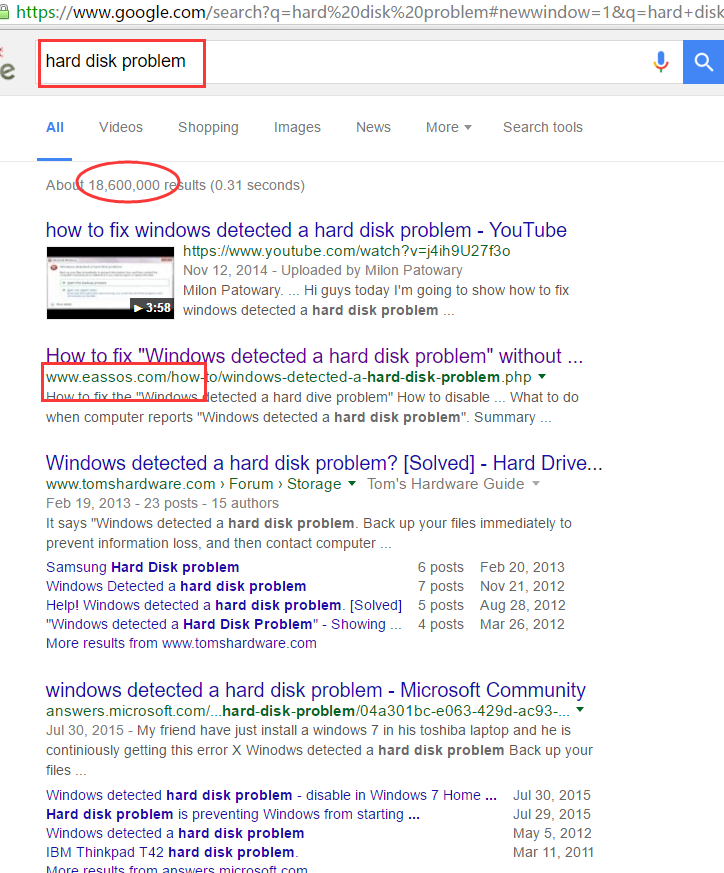Click the Feb 20, 2013 date cell
The image size is (724, 873).
click(522, 567)
